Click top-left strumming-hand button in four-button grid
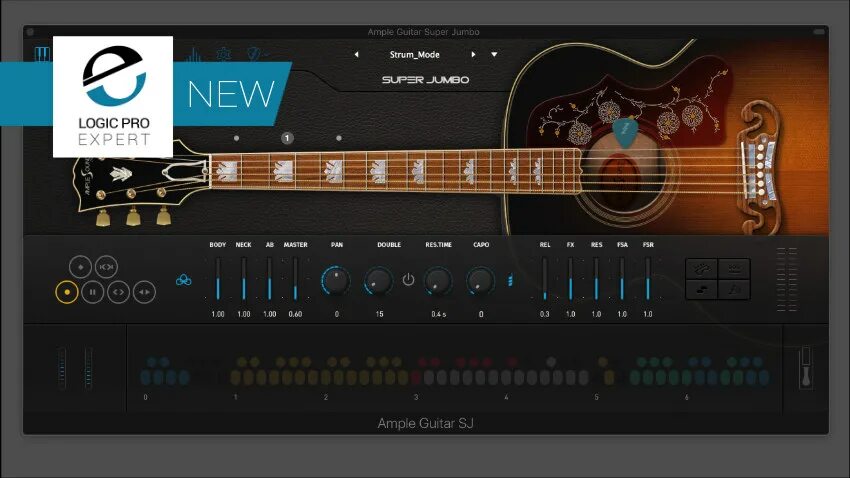The image size is (850, 478). tap(701, 269)
